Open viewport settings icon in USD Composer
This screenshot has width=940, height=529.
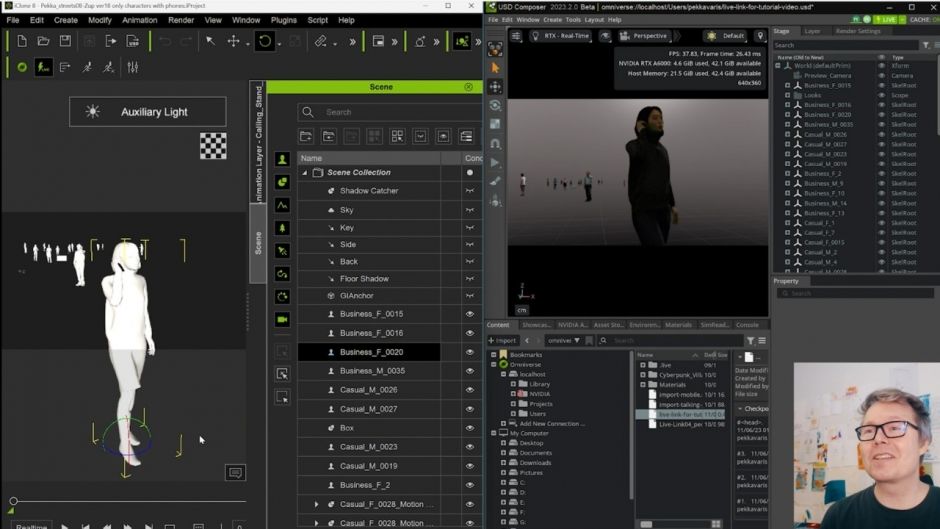click(516, 36)
